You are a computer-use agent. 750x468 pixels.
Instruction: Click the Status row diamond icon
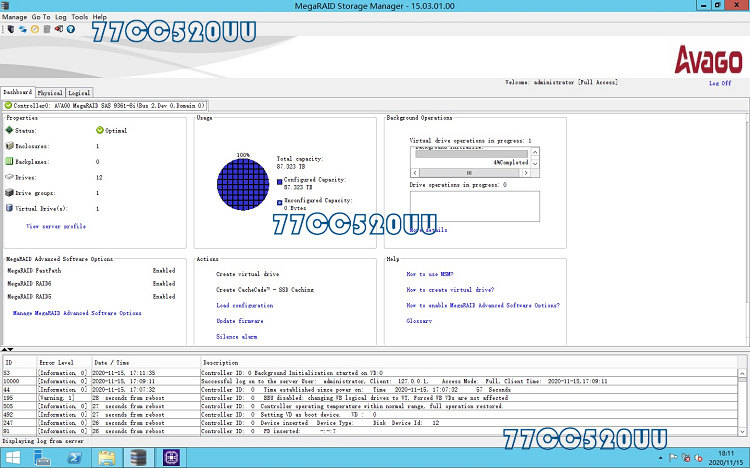tap(9, 130)
